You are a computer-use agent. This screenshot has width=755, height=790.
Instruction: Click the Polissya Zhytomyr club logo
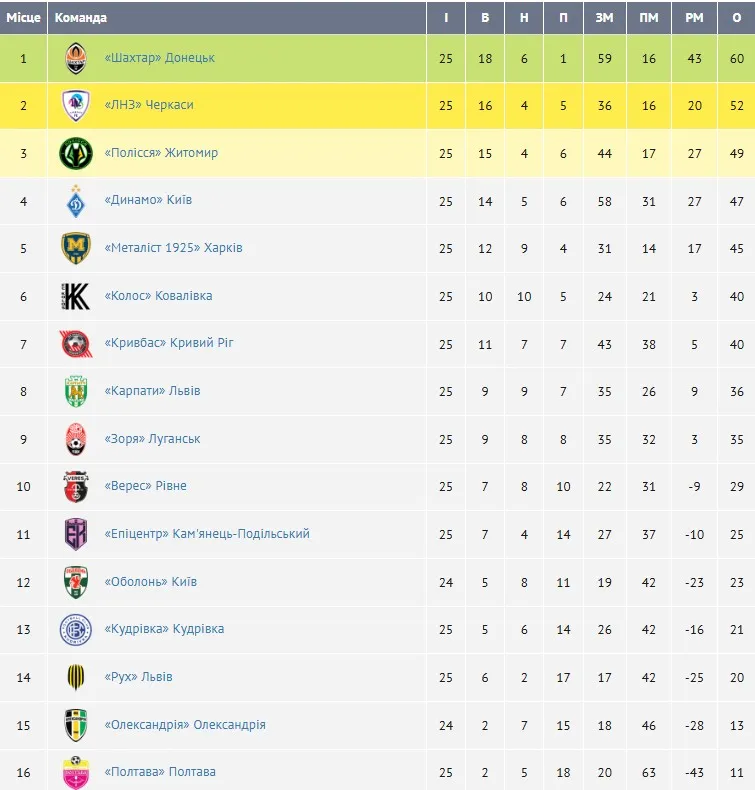tap(76, 154)
